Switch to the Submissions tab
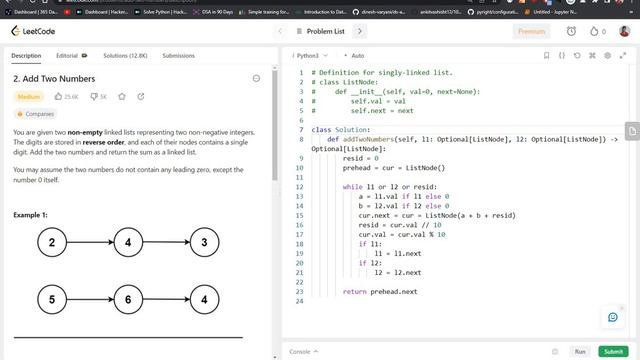640x360 pixels. [x=178, y=56]
